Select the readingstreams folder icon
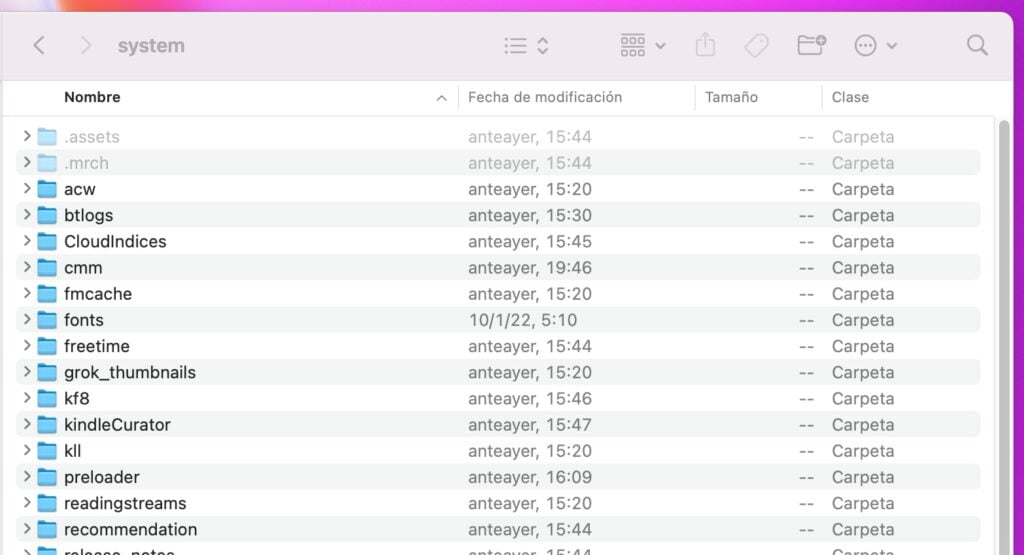Screen dimensions: 1024x555 (47, 503)
